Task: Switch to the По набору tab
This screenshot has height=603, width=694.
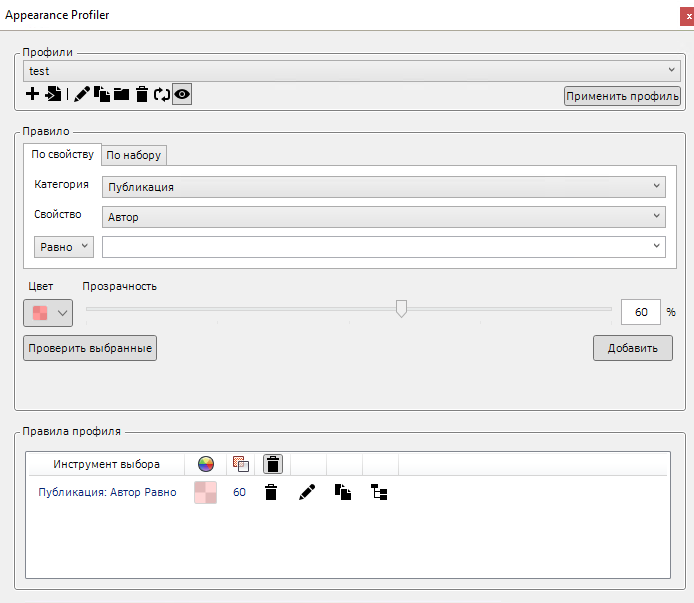Action: click(x=134, y=155)
